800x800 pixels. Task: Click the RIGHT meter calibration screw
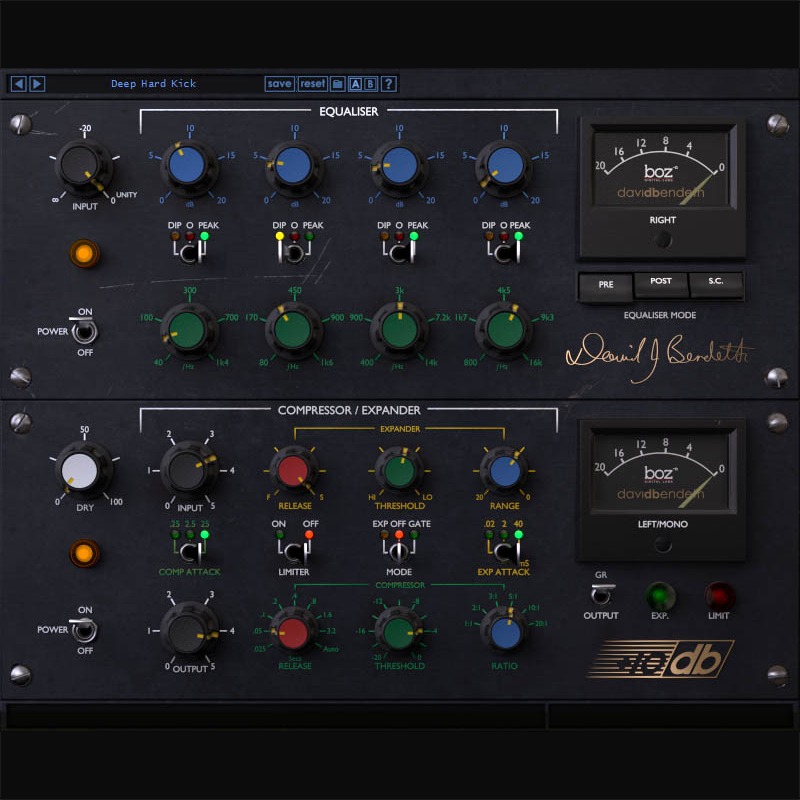click(x=662, y=239)
